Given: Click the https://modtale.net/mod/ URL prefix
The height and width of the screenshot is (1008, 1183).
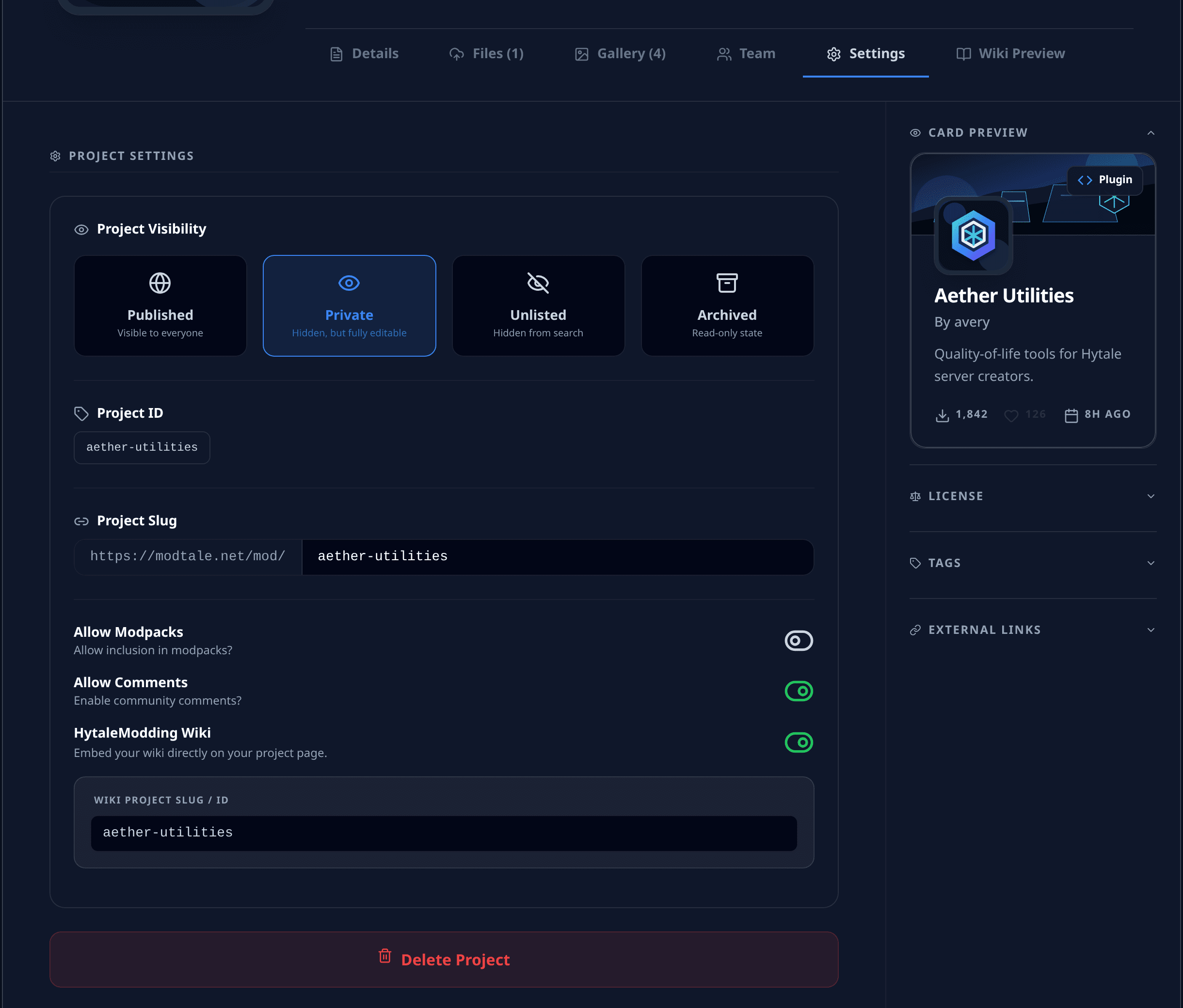Looking at the screenshot, I should pos(188,556).
